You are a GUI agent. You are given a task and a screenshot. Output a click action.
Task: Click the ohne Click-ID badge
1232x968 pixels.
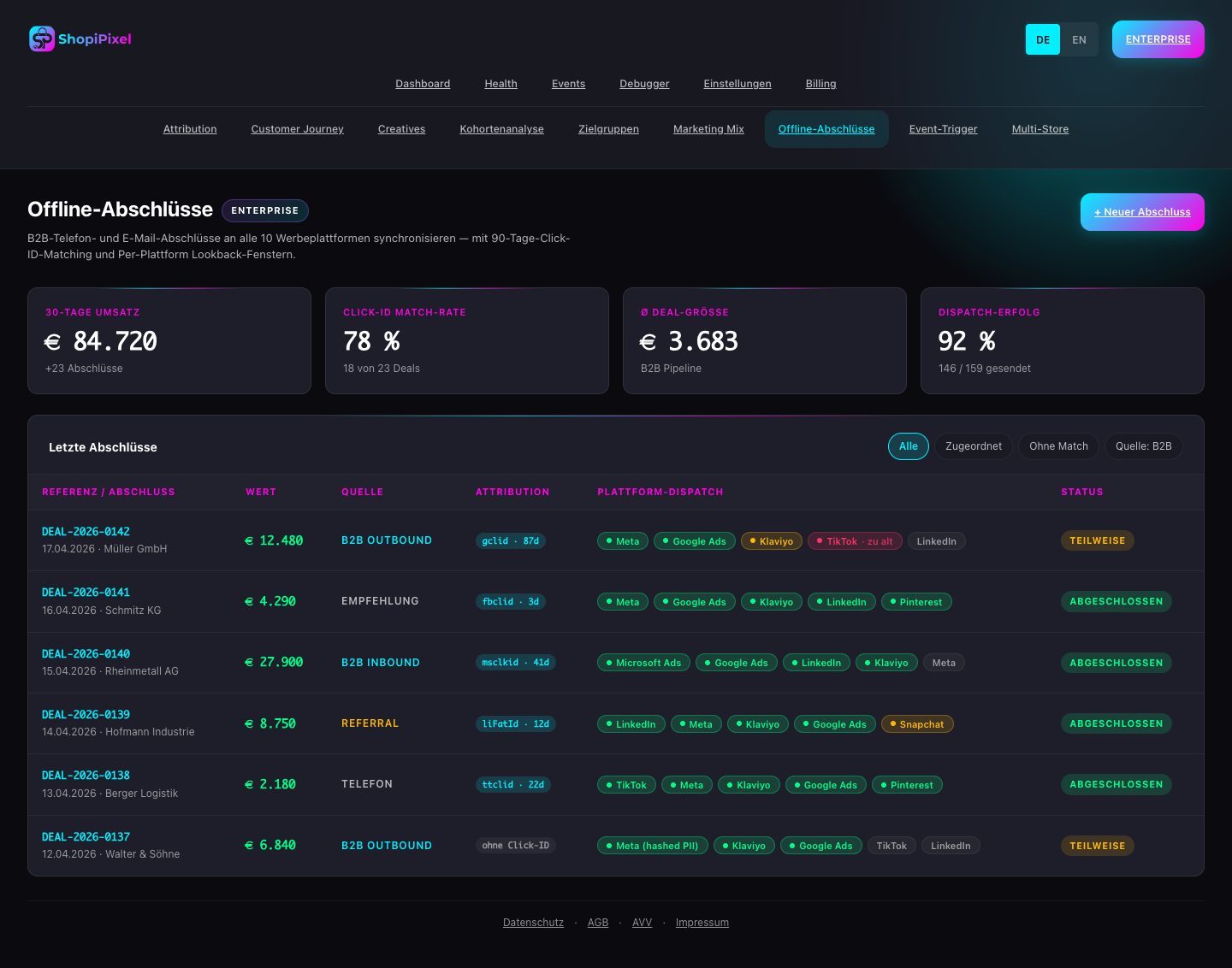click(x=516, y=845)
